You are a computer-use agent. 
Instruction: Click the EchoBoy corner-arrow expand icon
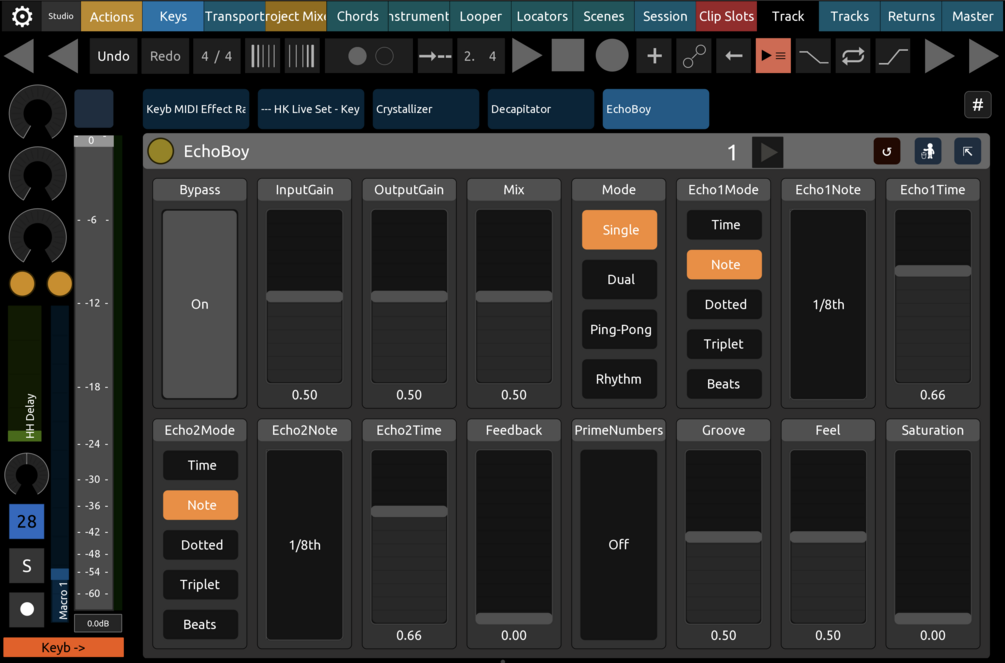pos(967,152)
